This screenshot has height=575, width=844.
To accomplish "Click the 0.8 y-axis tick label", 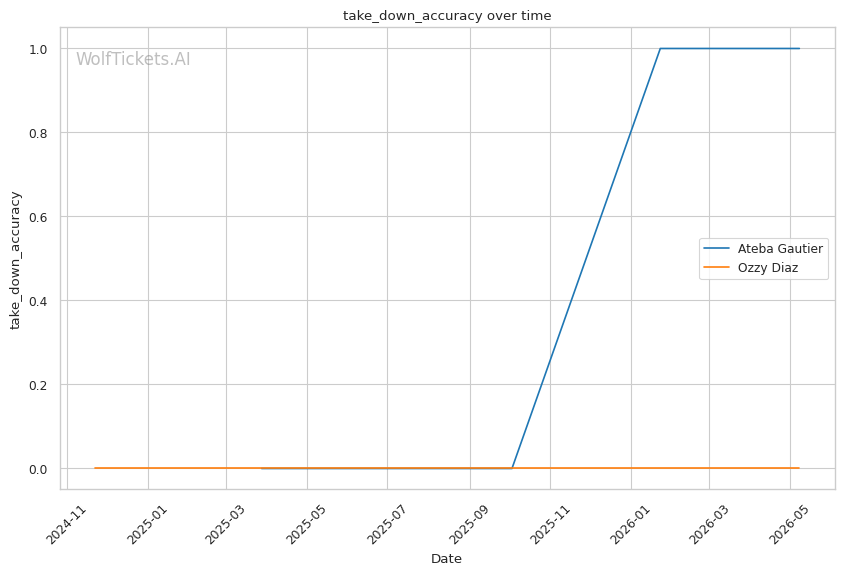I will pos(38,133).
